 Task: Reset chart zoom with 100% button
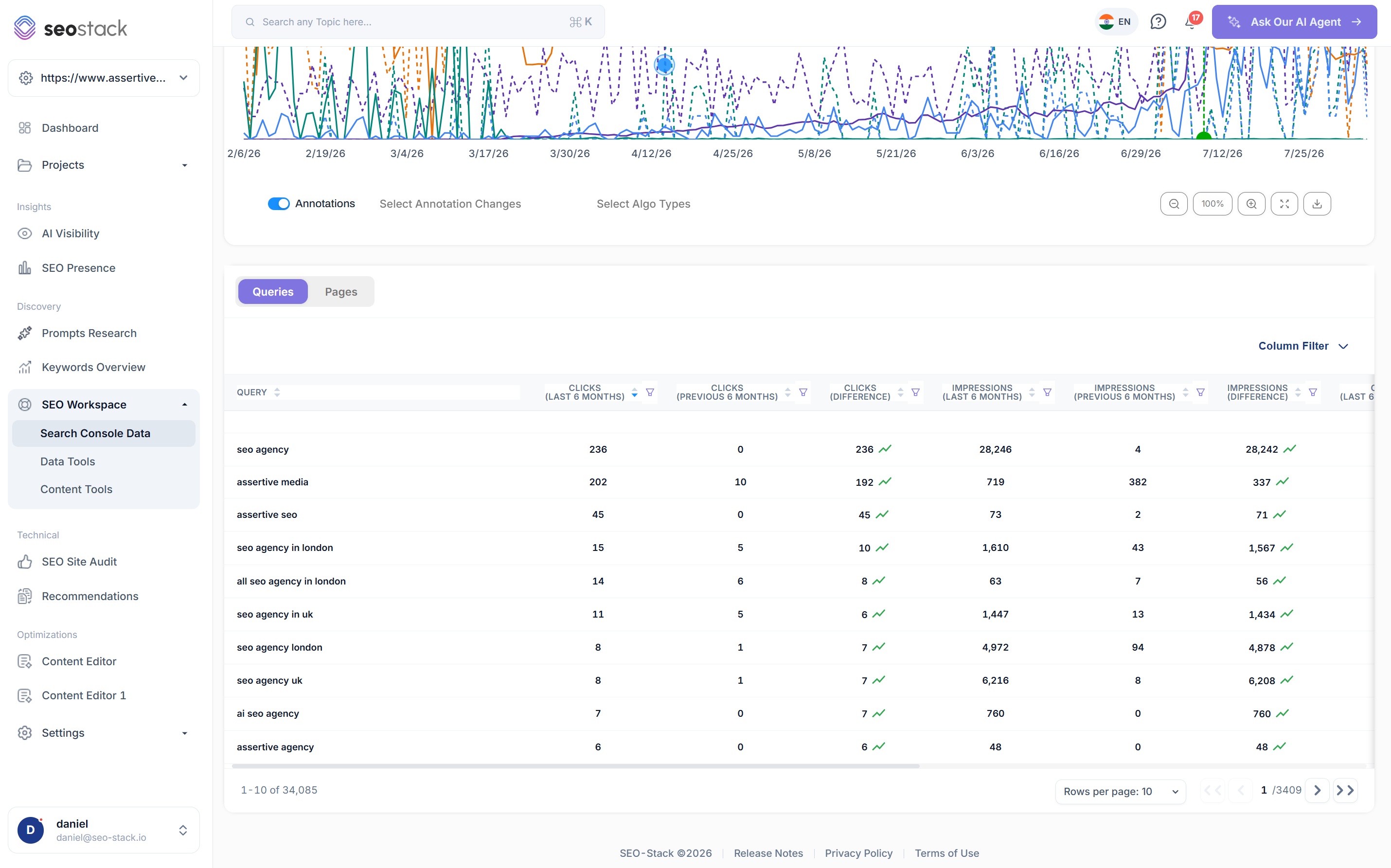pos(1213,204)
